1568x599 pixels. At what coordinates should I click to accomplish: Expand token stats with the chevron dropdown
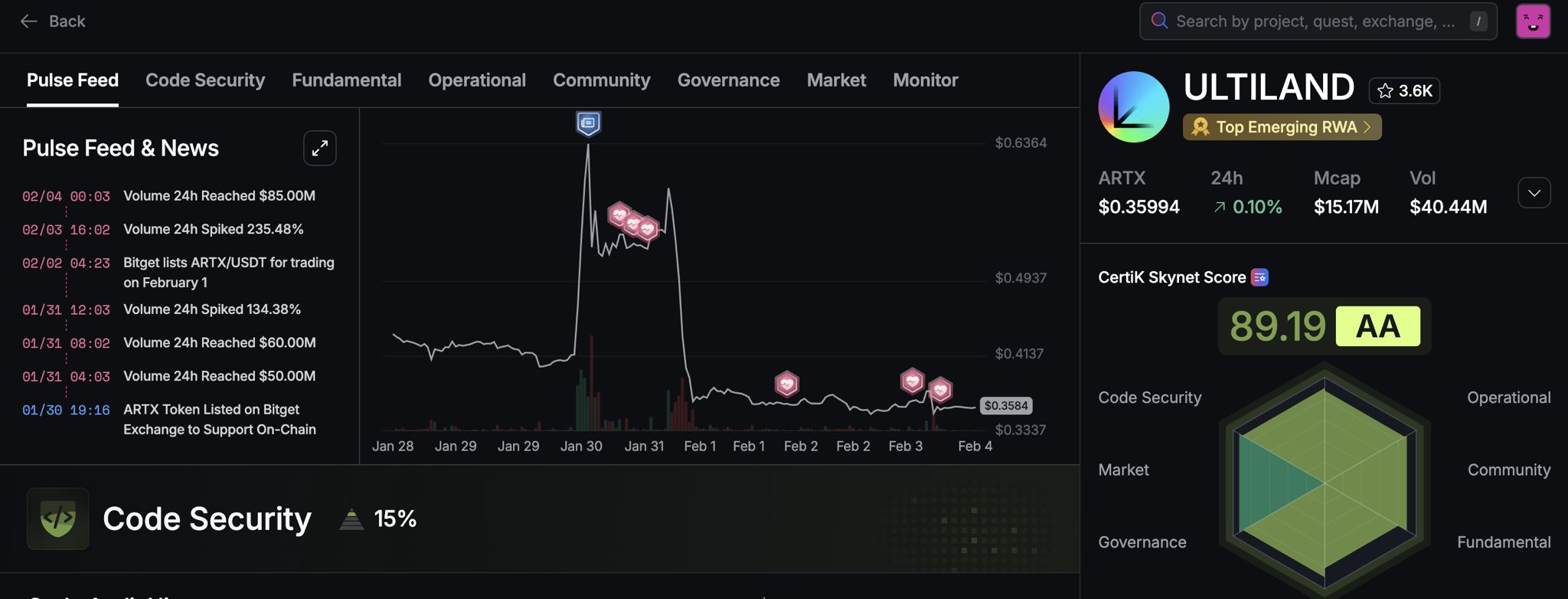tap(1534, 193)
